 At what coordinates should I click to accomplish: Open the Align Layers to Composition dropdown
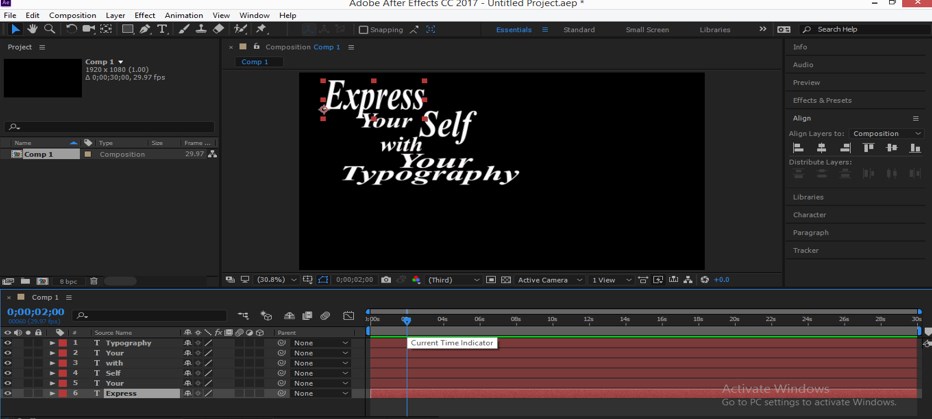886,134
